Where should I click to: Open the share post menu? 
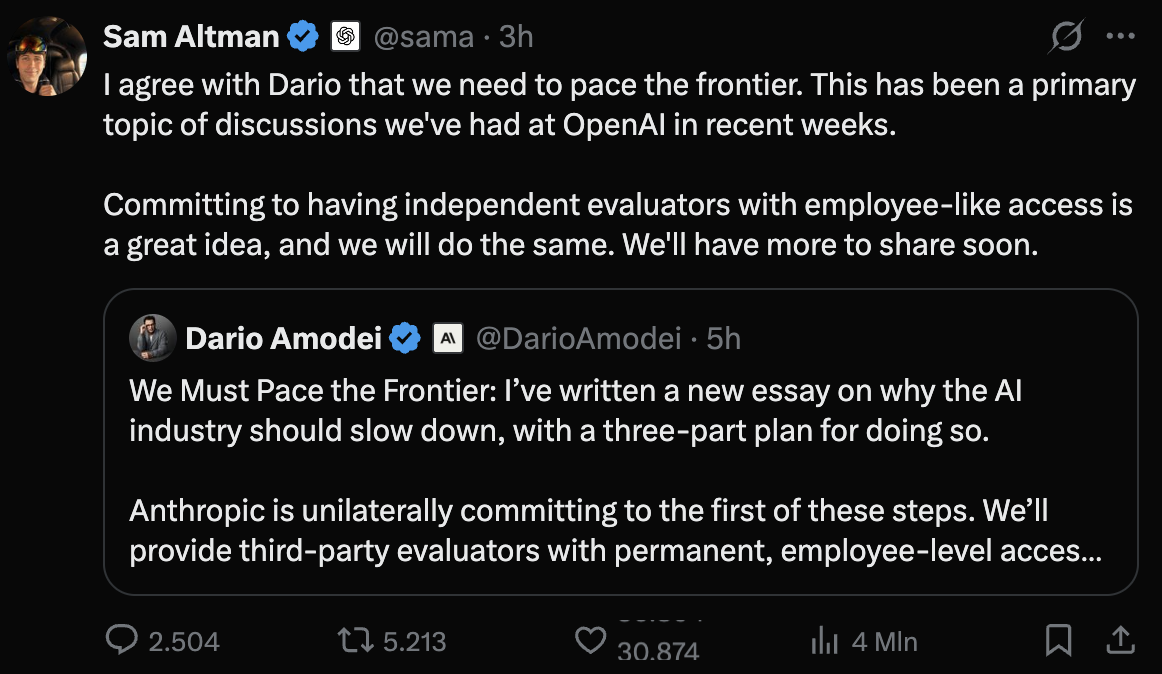click(1120, 640)
